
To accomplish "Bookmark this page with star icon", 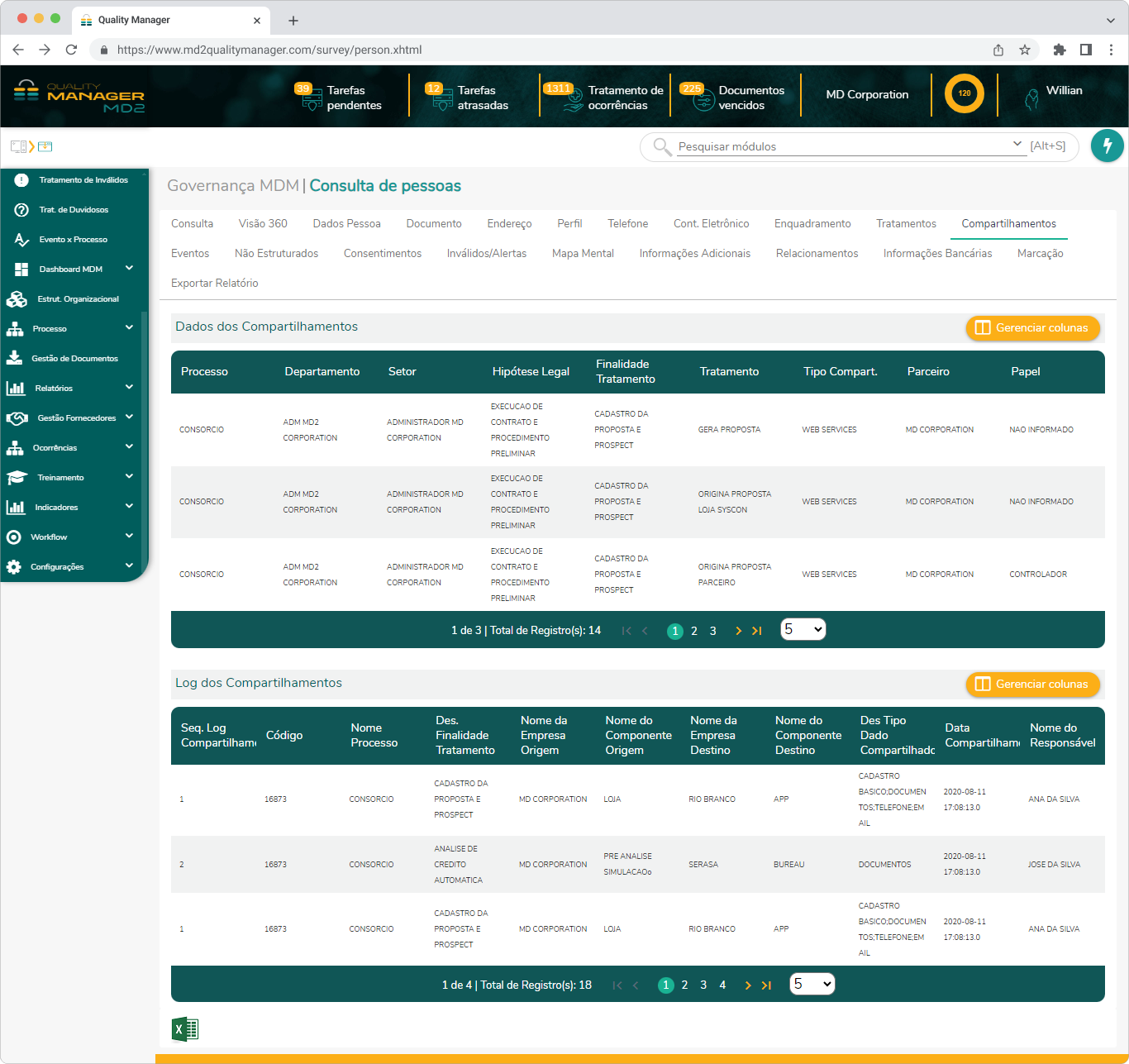I will click(1025, 50).
